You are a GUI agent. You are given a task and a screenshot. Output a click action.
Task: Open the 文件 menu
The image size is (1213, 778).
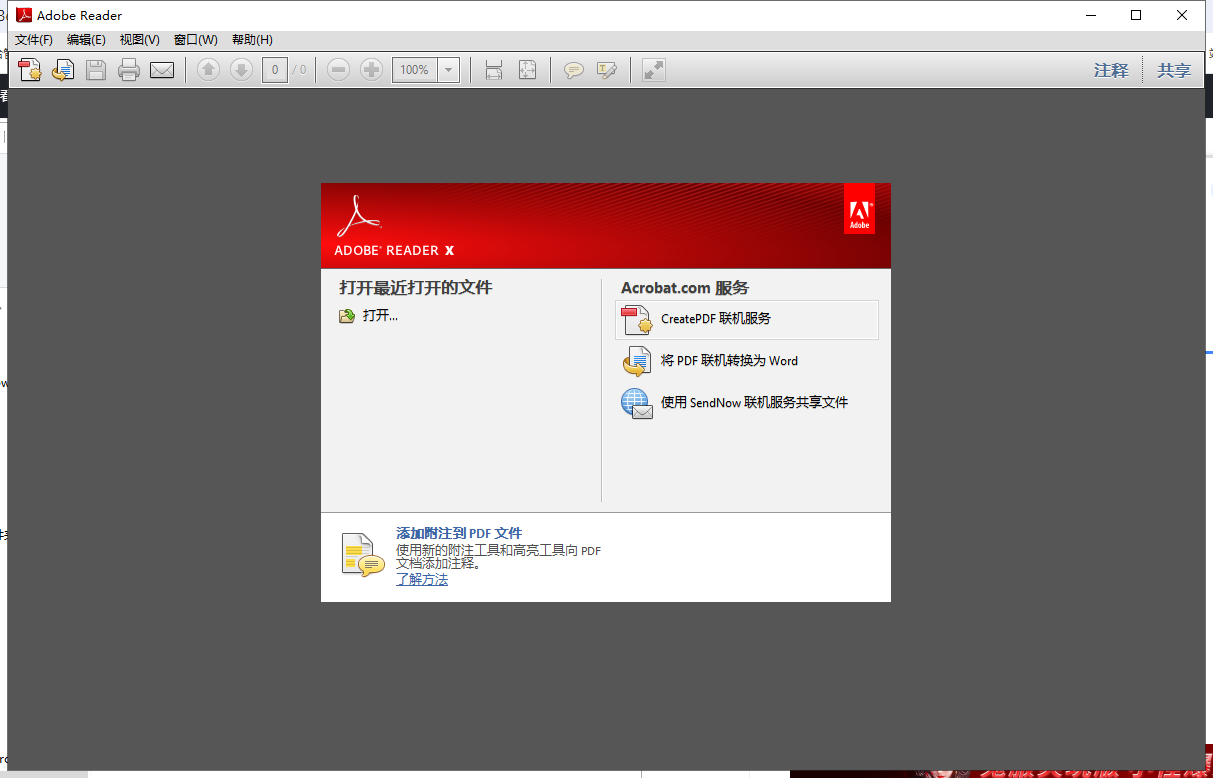[33, 39]
